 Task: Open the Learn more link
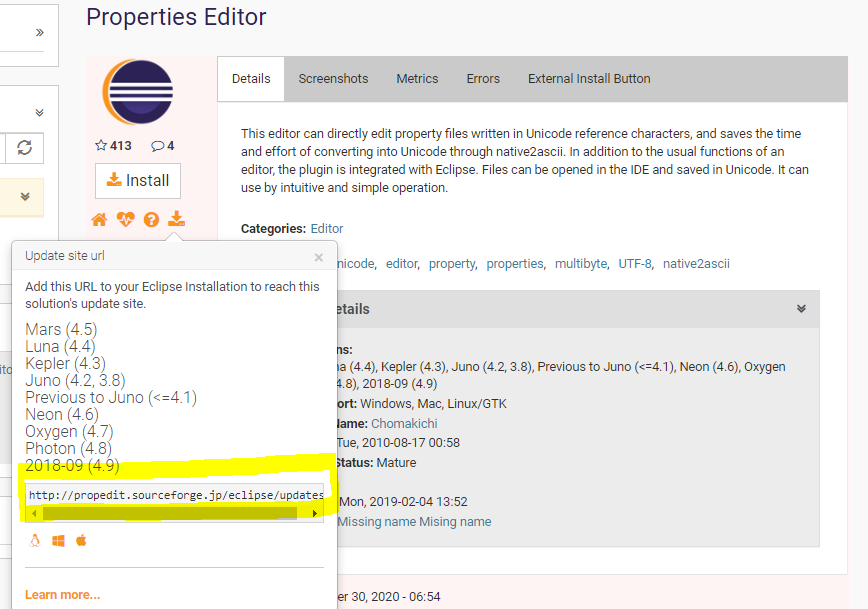click(63, 595)
